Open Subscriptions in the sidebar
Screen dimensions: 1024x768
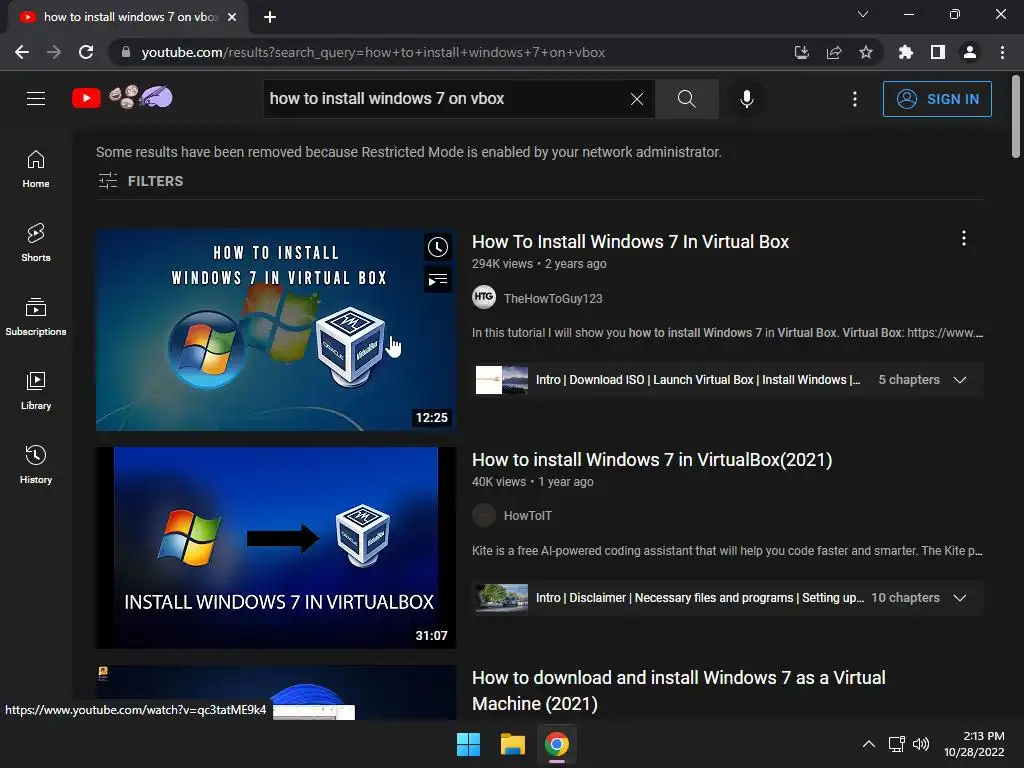pos(36,317)
